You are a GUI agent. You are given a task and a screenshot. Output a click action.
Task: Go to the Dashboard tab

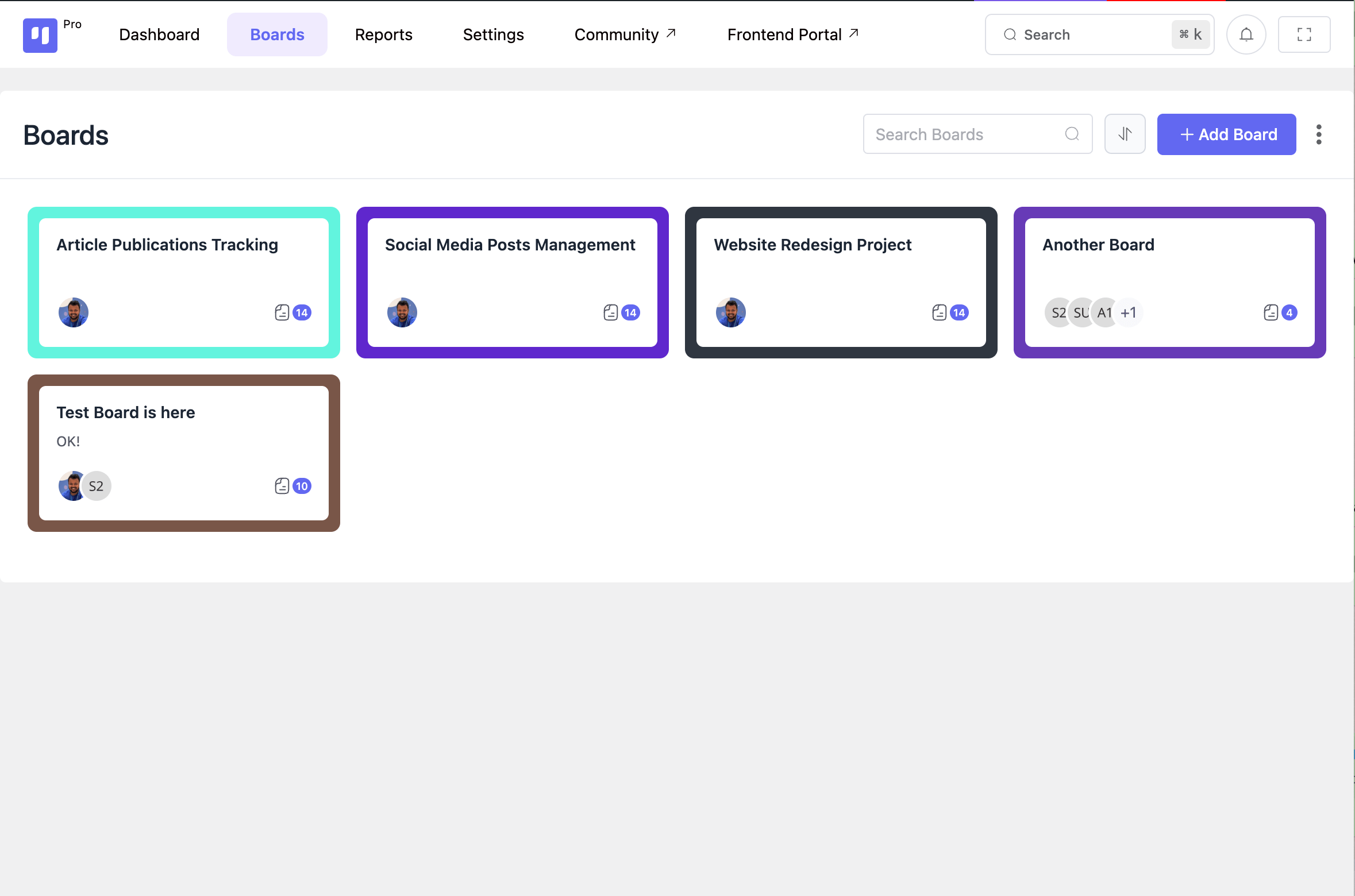[159, 35]
